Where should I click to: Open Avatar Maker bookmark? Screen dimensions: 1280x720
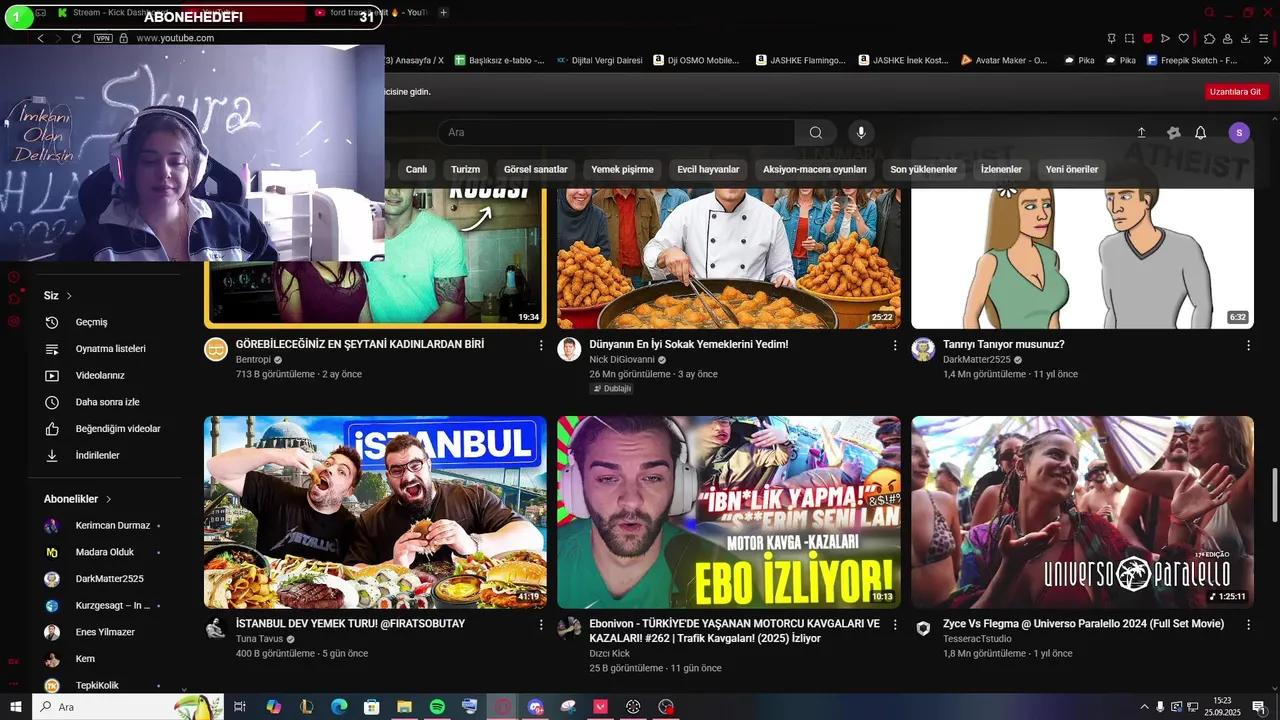point(1004,60)
